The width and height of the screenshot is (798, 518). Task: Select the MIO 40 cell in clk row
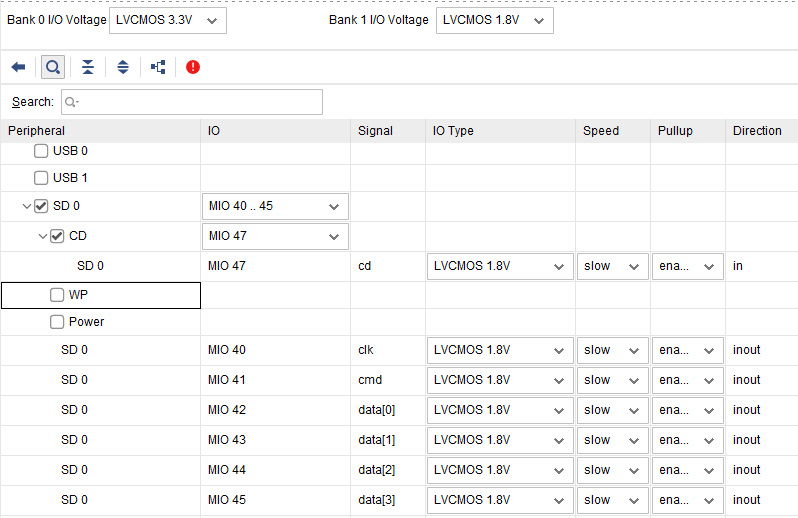point(275,350)
